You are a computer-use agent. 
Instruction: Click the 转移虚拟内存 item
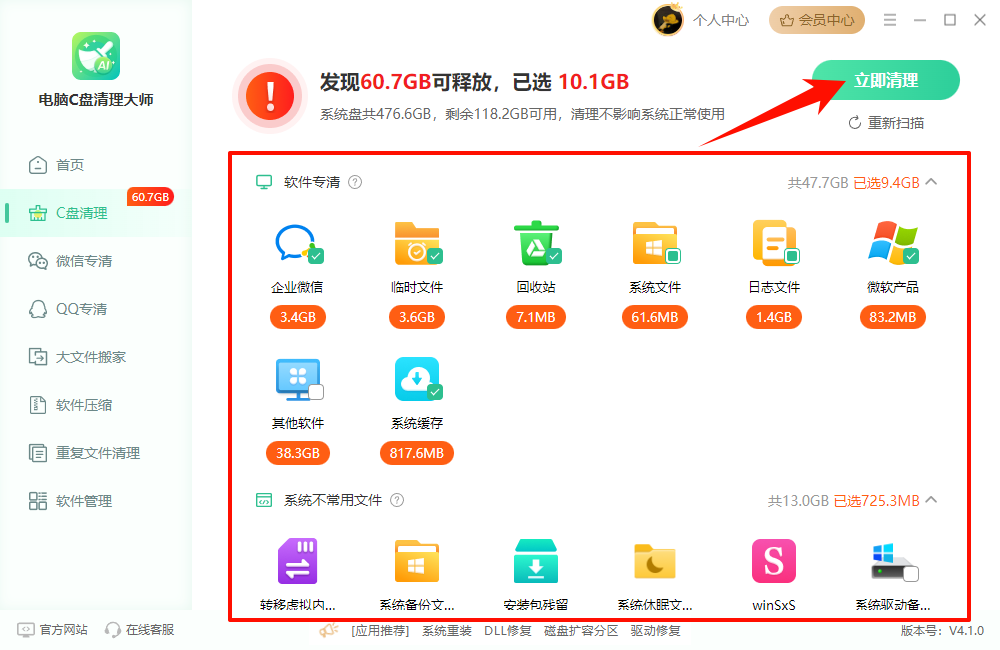click(x=298, y=560)
